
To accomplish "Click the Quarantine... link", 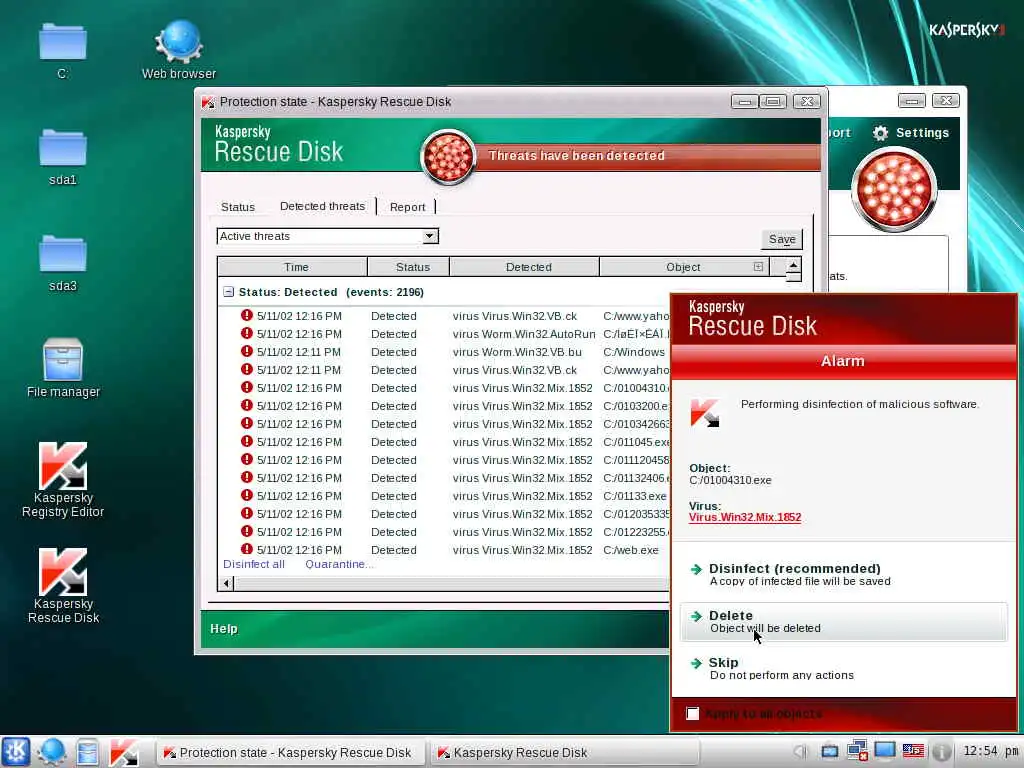I will pos(340,564).
